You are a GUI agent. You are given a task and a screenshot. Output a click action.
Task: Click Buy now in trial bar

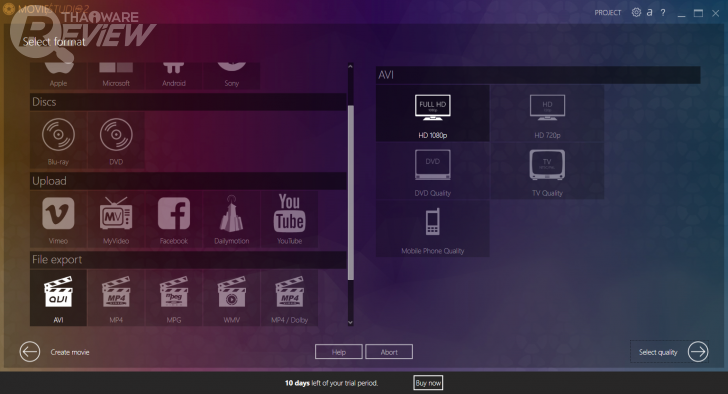tap(428, 383)
